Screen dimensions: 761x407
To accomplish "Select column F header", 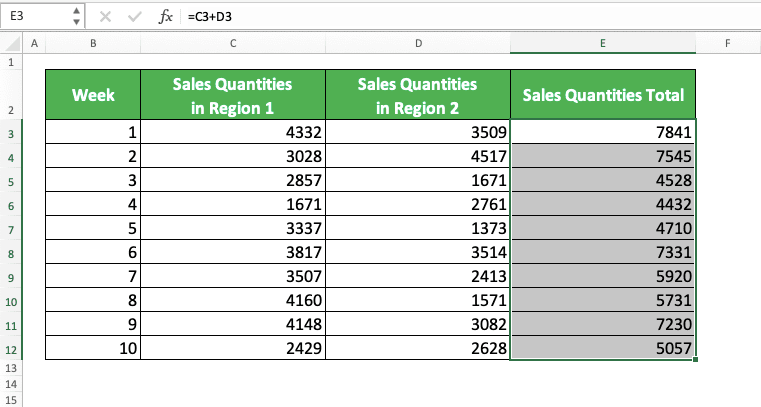I will (x=728, y=44).
